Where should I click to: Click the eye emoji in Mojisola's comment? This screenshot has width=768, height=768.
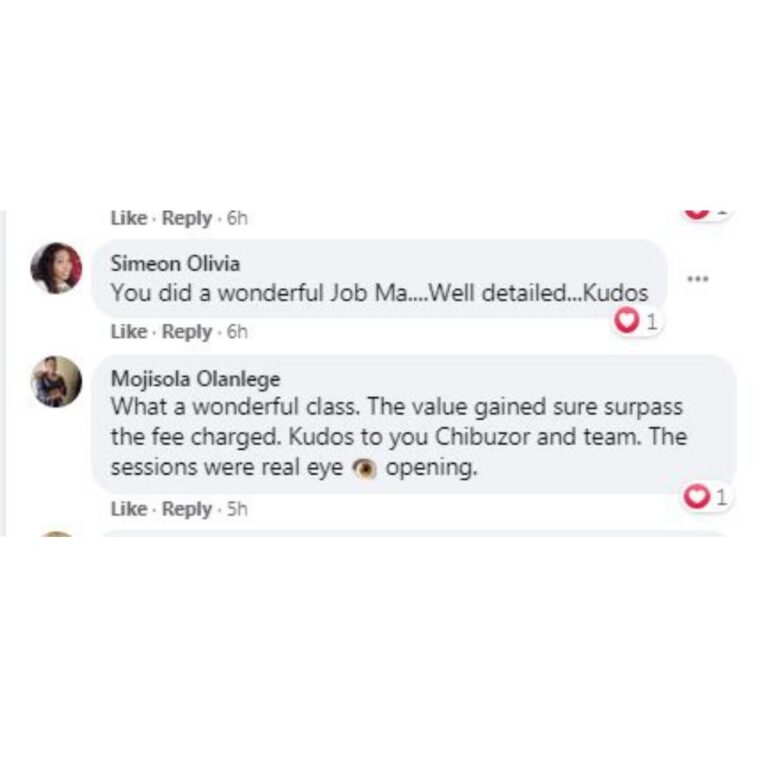364,468
